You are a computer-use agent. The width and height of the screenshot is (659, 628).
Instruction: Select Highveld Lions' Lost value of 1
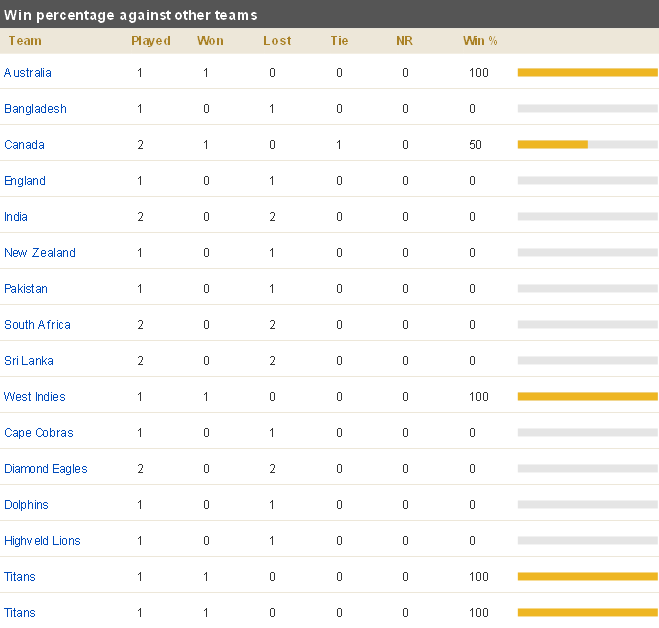(272, 541)
